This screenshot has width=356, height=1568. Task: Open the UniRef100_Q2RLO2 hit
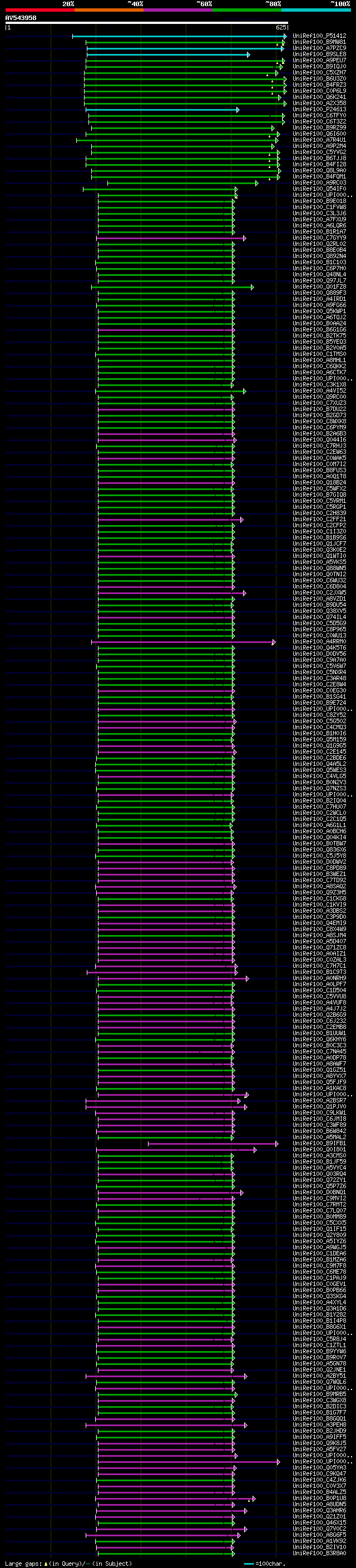pos(319,245)
